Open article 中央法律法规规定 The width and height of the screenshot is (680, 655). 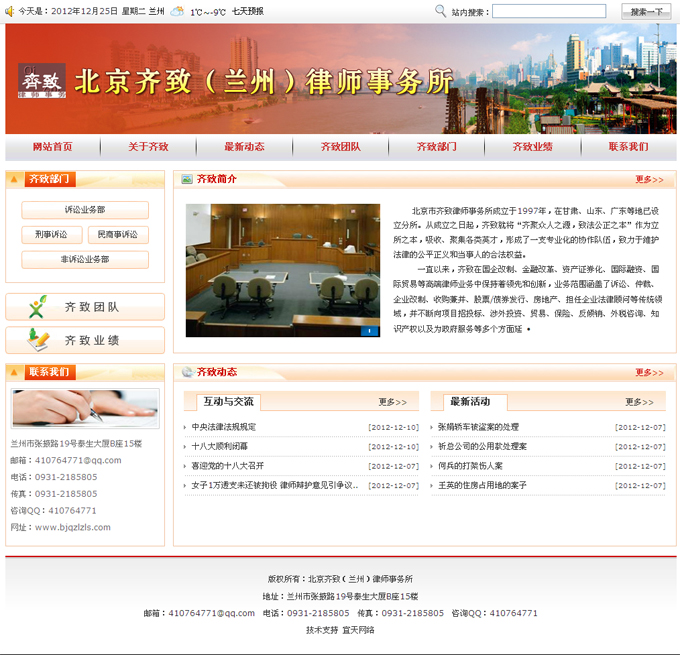tap(224, 427)
